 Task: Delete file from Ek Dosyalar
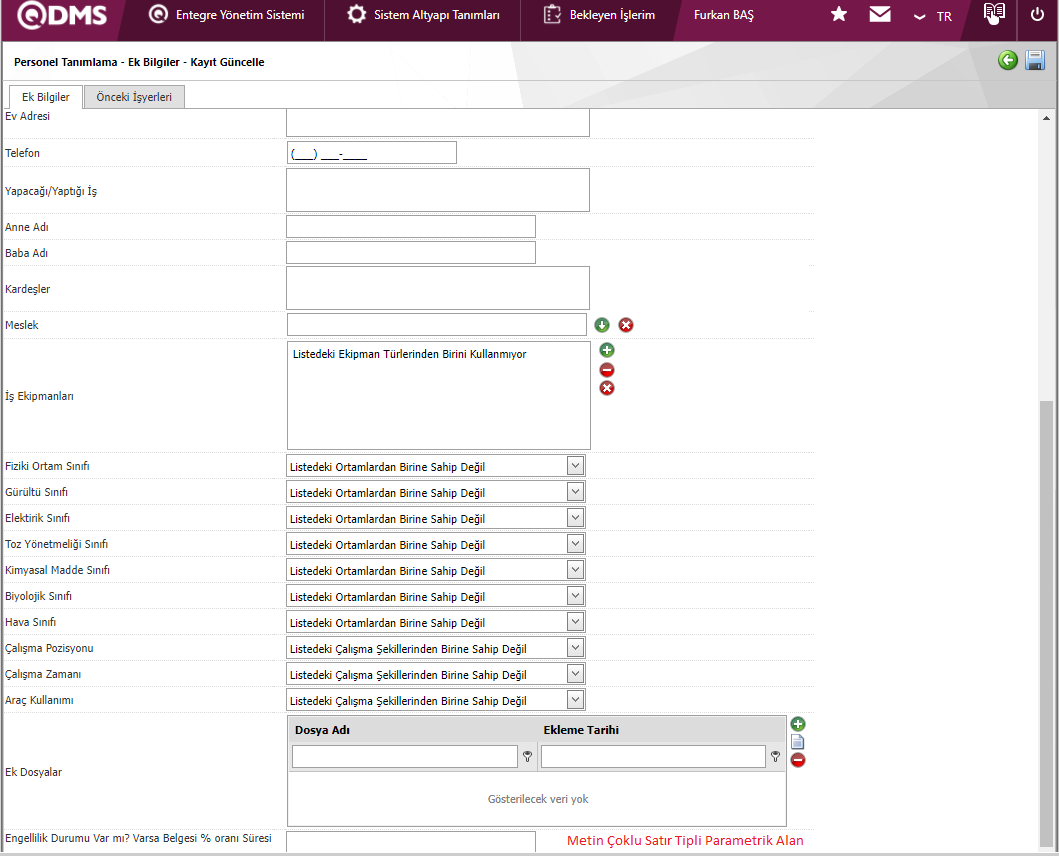(x=798, y=760)
